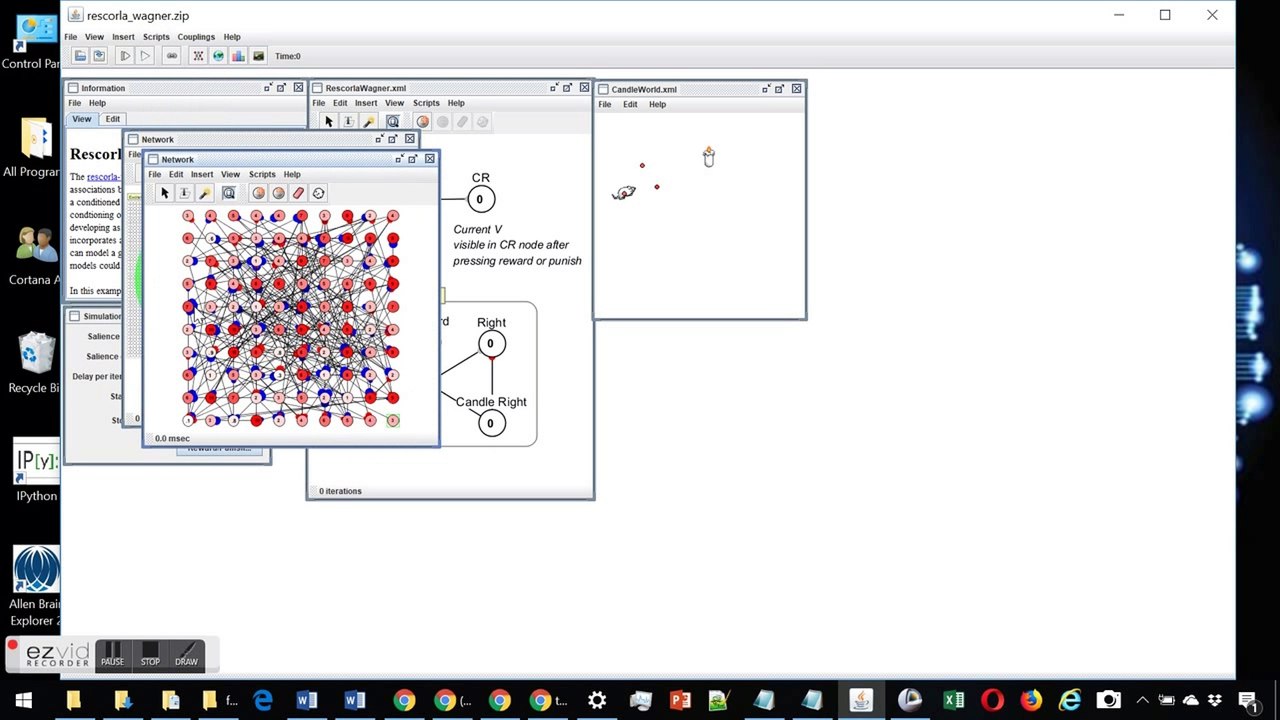This screenshot has width=1280, height=720.
Task: Open Edit menu in CandleWorld.xml window
Action: point(630,104)
